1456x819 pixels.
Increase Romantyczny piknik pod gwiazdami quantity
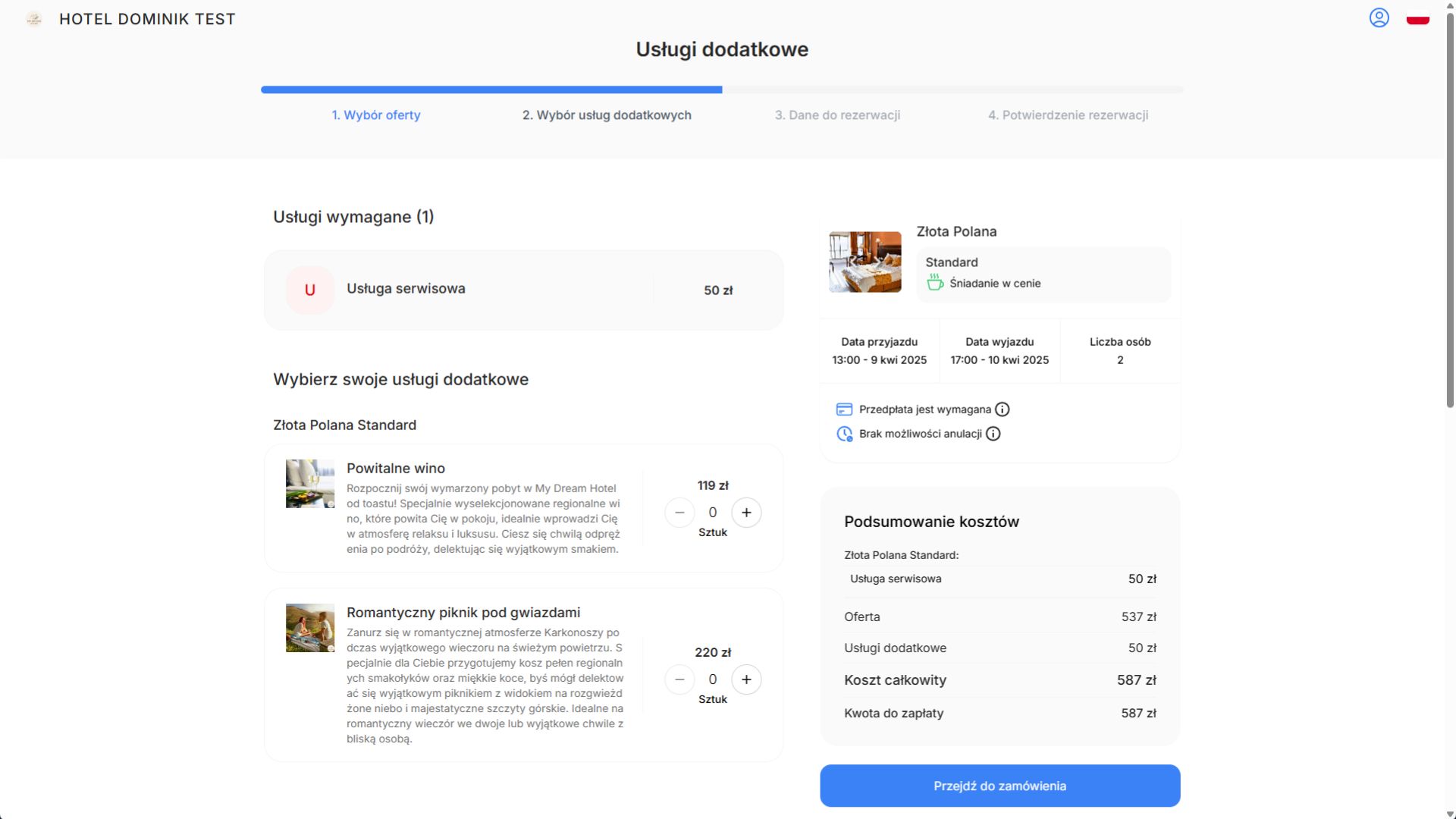[x=746, y=679]
